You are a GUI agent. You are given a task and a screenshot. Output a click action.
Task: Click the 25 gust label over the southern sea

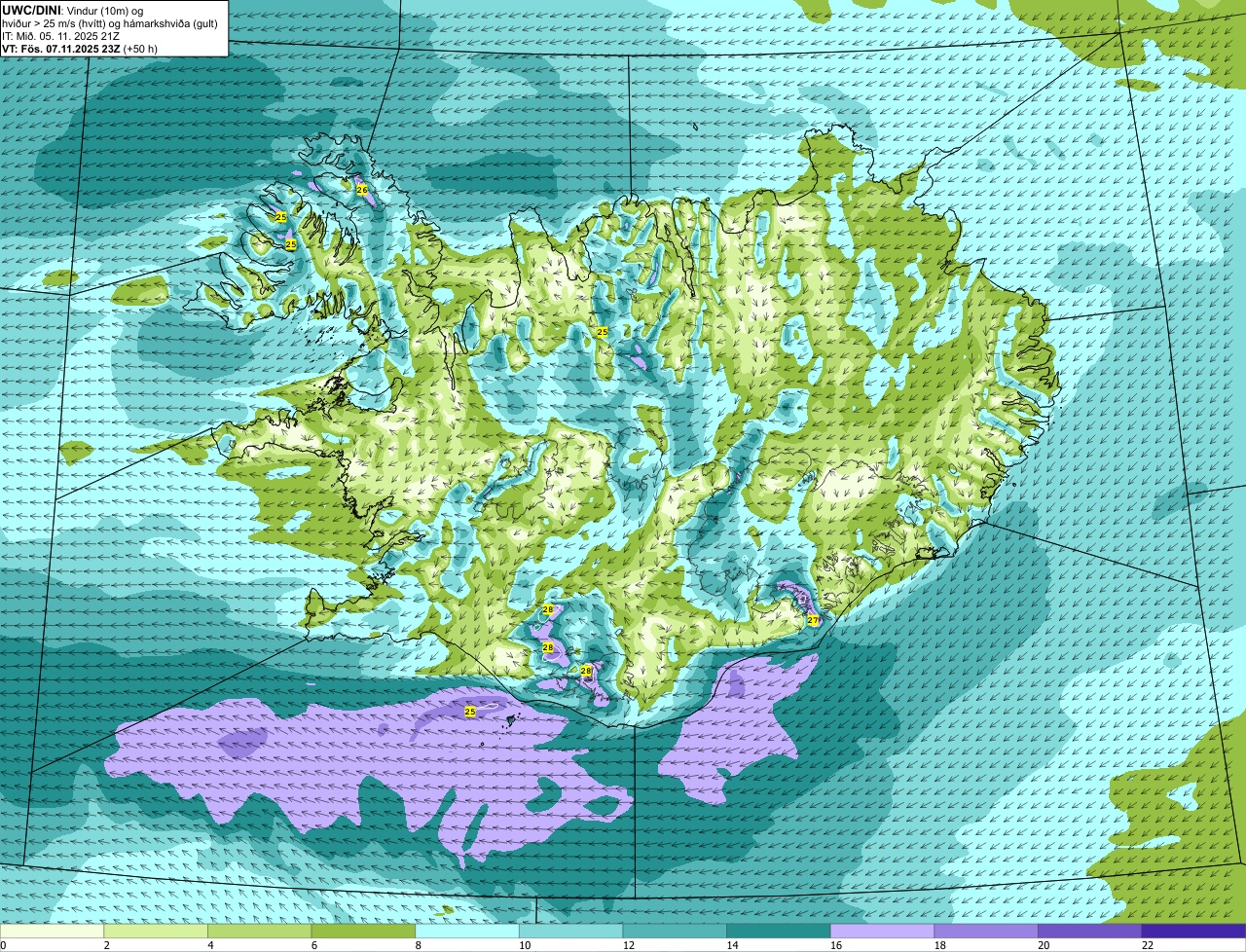click(470, 712)
